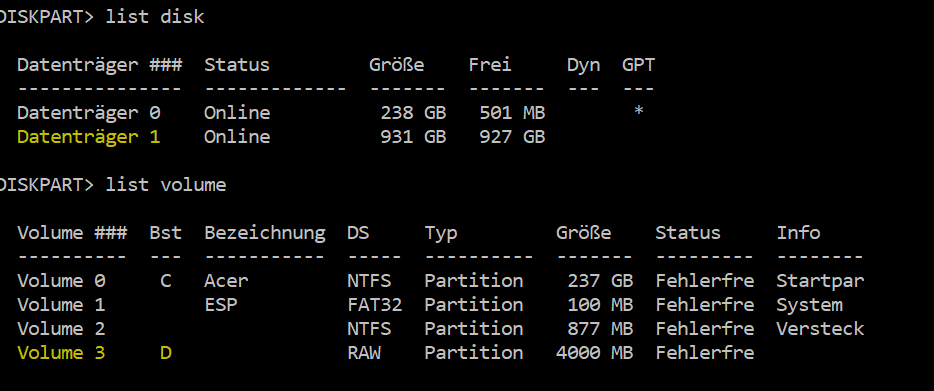This screenshot has height=391, width=934.
Task: Click the '4000 MB' size value
Action: (594, 353)
